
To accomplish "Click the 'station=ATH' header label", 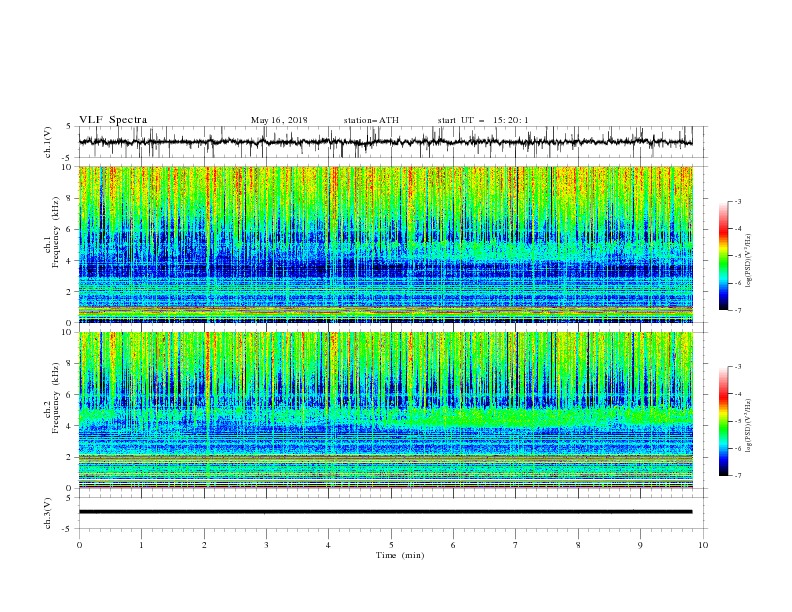I will click(x=371, y=120).
